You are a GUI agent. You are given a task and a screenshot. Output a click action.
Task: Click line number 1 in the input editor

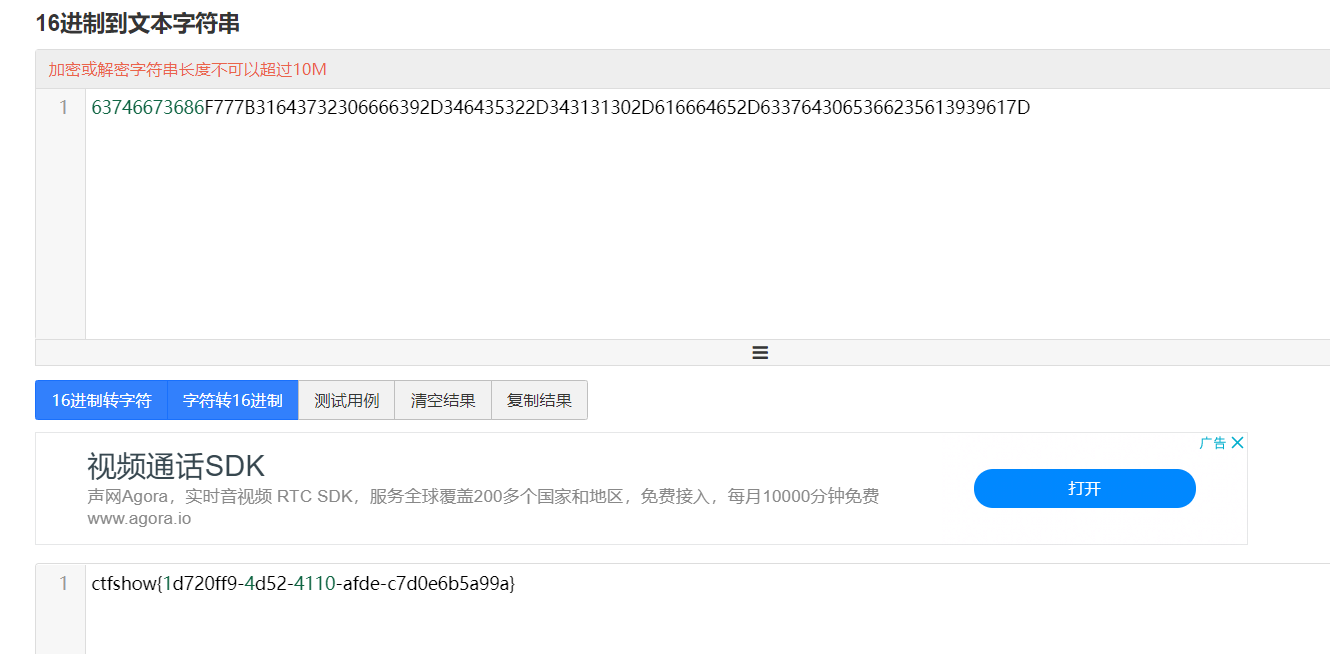tap(66, 107)
